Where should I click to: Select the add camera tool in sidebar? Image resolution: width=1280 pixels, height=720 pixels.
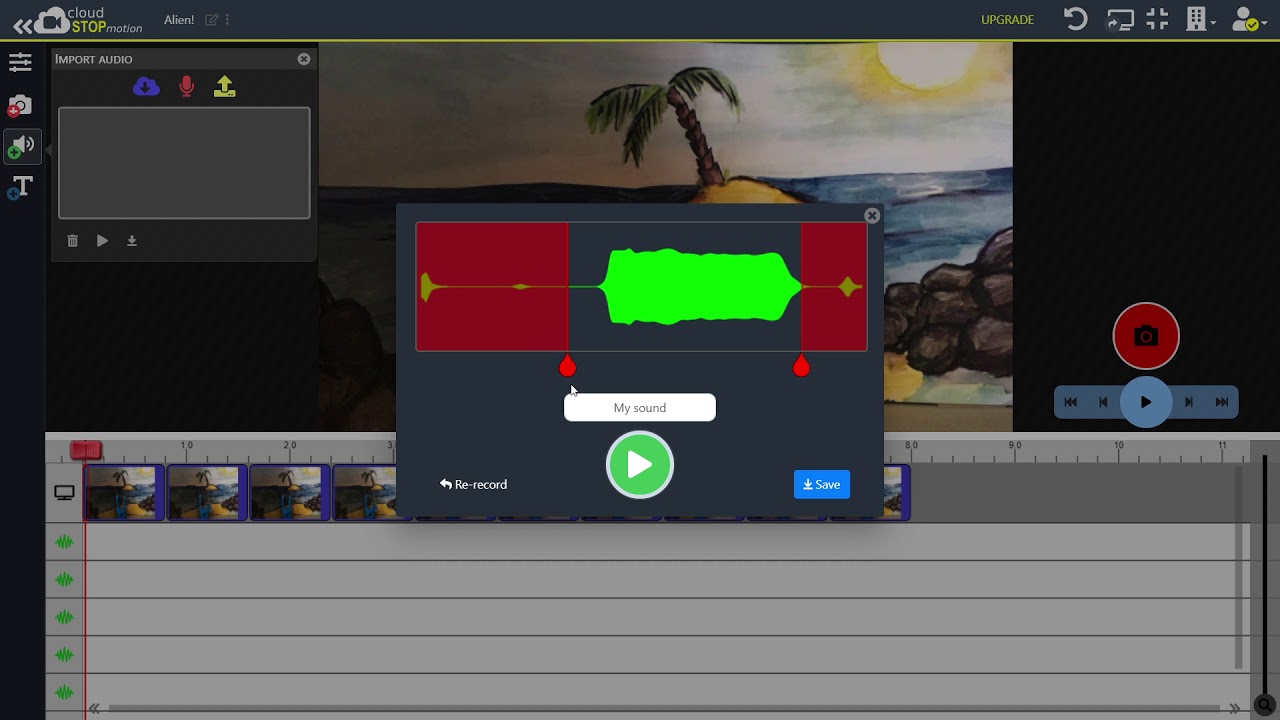19,105
